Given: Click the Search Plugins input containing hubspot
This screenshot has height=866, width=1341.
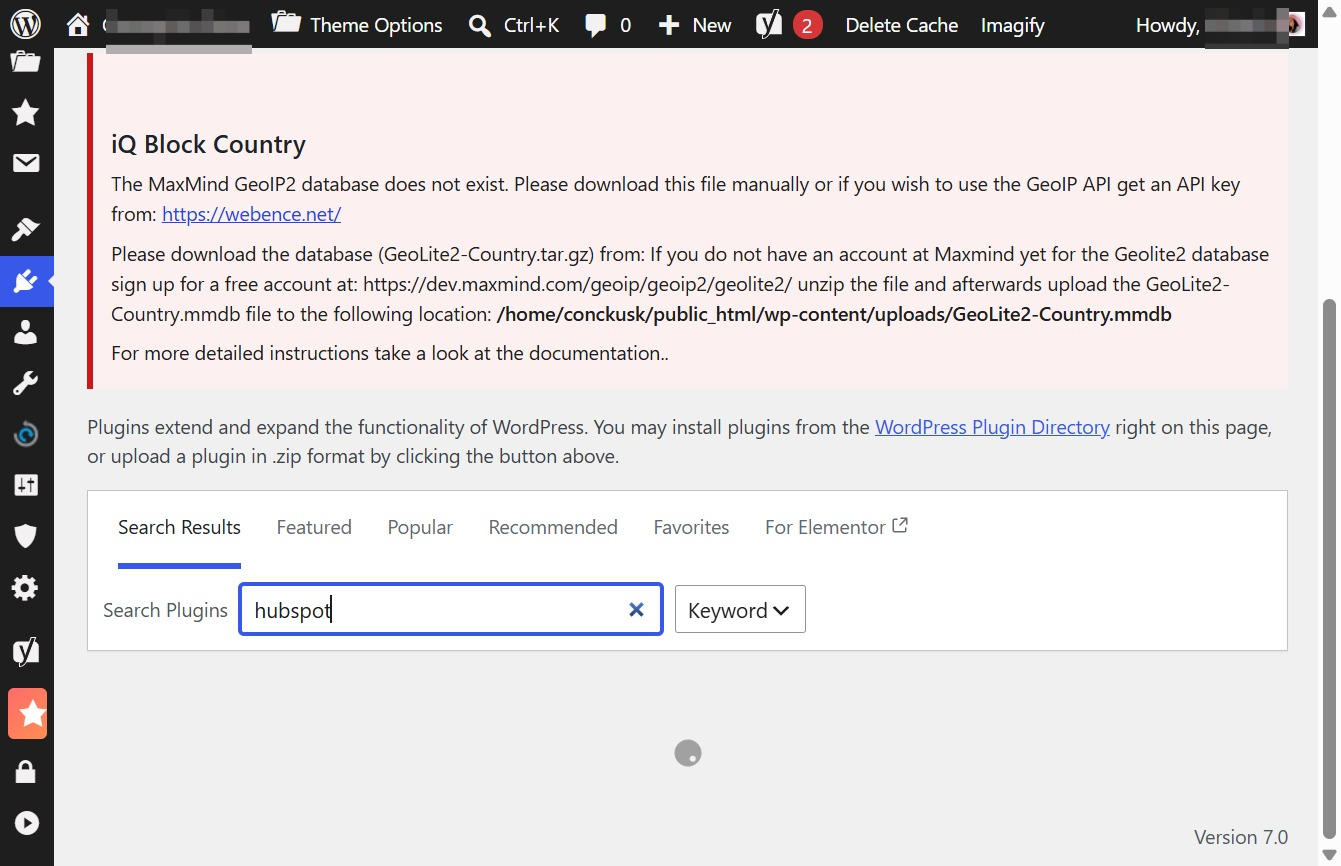Looking at the screenshot, I should pos(450,609).
